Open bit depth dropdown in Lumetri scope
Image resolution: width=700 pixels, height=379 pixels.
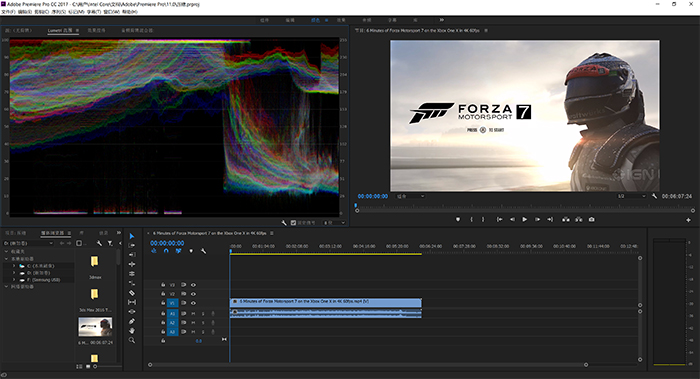click(334, 222)
